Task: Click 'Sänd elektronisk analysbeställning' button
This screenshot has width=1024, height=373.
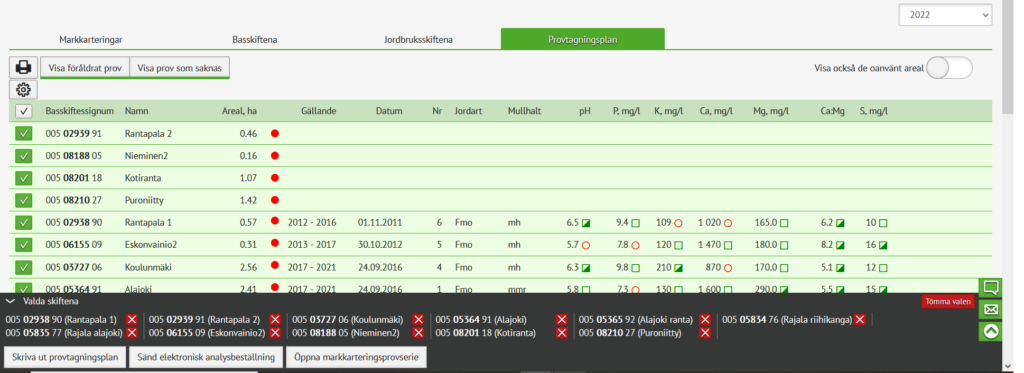Action: coord(206,357)
